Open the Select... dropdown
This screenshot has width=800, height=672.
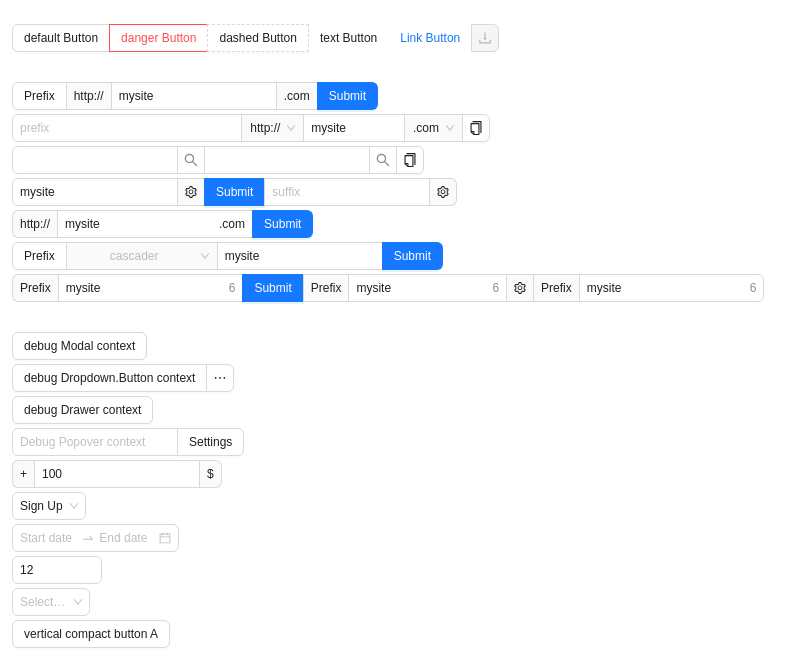pos(51,602)
